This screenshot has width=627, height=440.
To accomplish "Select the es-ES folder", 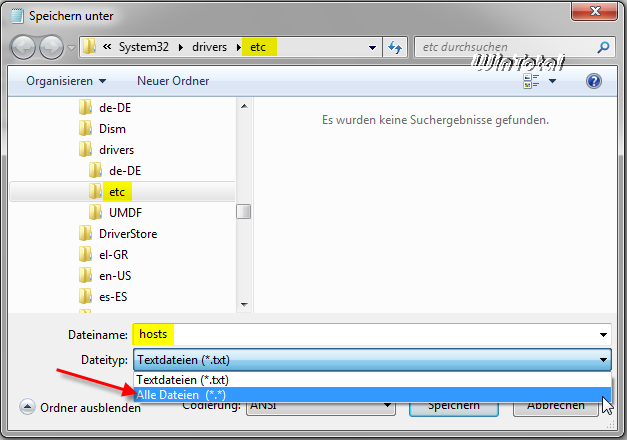I will [x=113, y=297].
